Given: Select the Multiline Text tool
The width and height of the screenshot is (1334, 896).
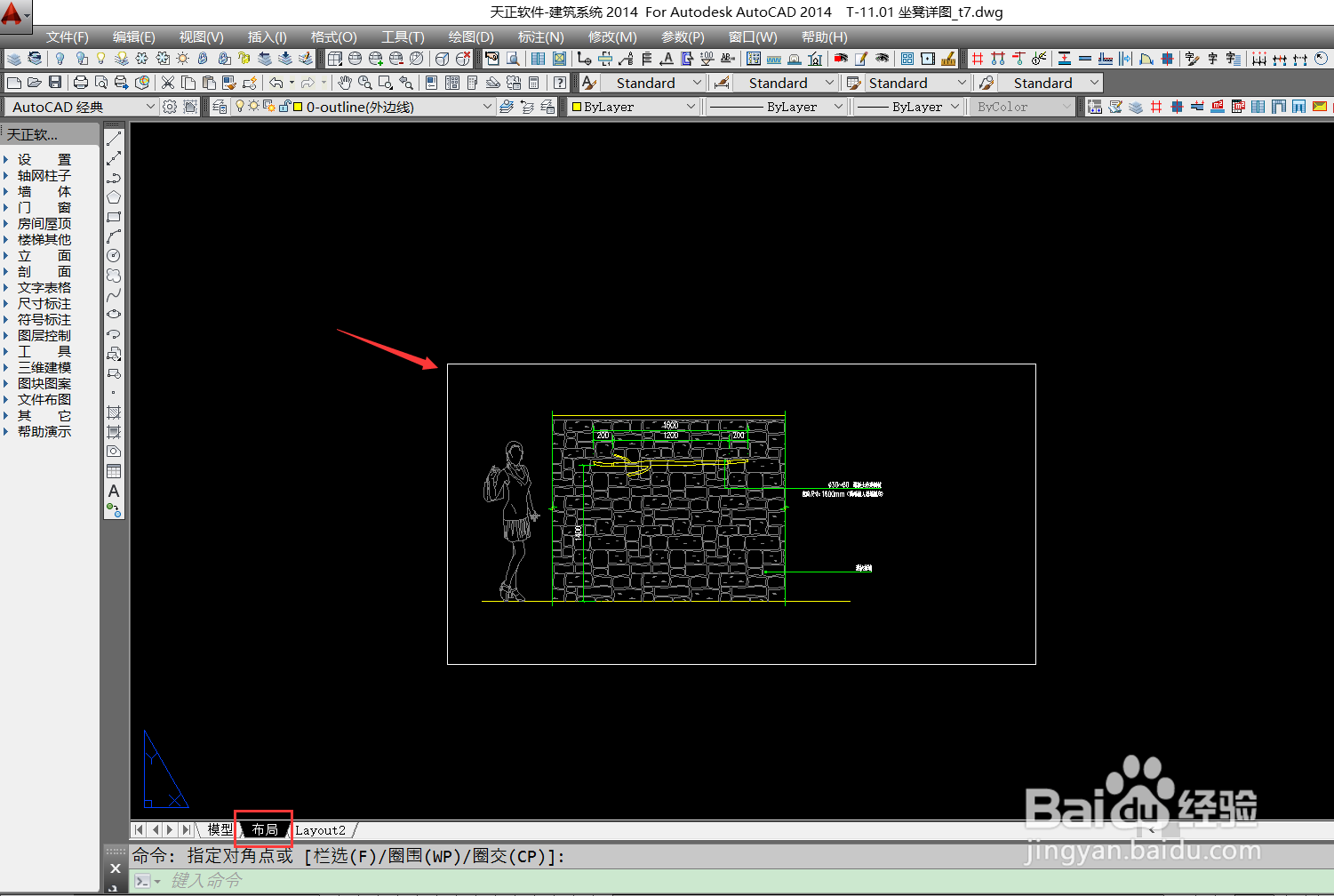Looking at the screenshot, I should 114,491.
